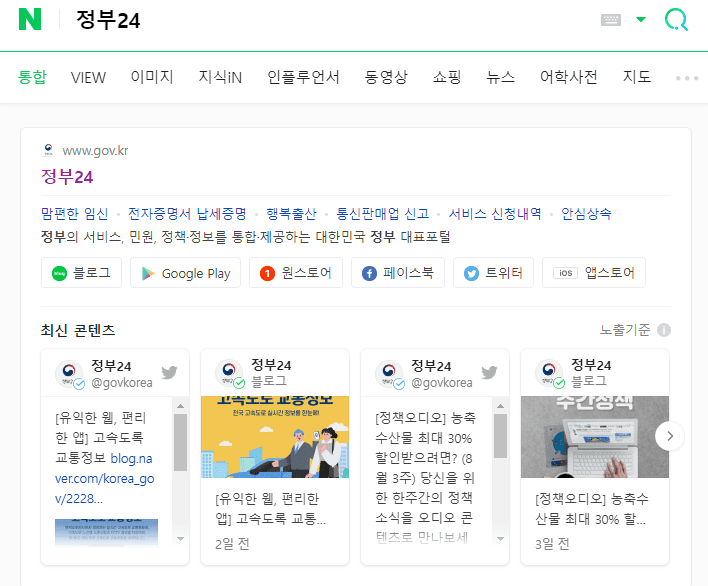Open the purple 정부24 title link
Image resolution: width=708 pixels, height=586 pixels.
pyautogui.click(x=67, y=177)
